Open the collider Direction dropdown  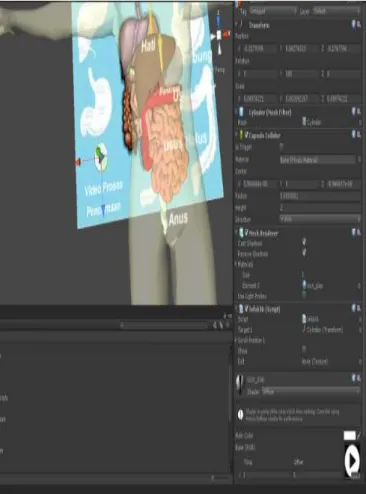pos(320,219)
